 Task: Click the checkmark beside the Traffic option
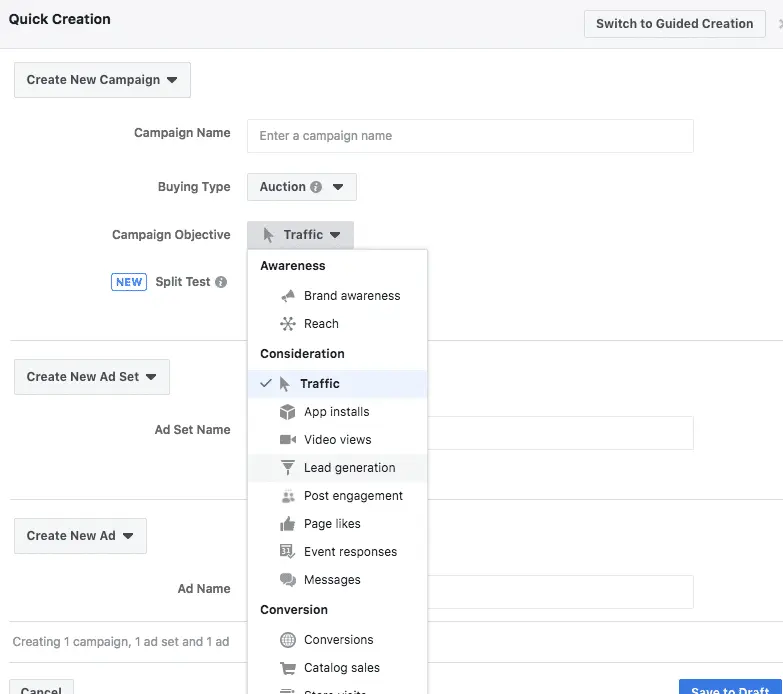click(x=266, y=383)
